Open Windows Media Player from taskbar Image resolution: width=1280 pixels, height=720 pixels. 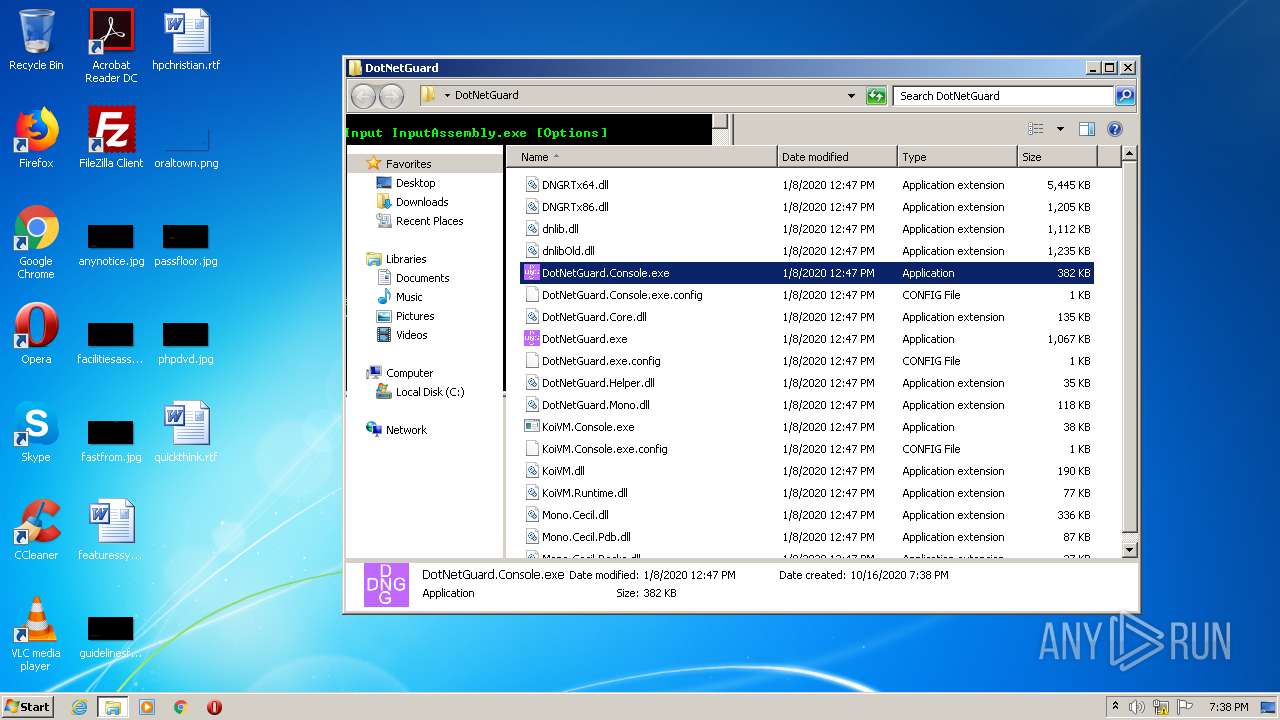pos(147,707)
